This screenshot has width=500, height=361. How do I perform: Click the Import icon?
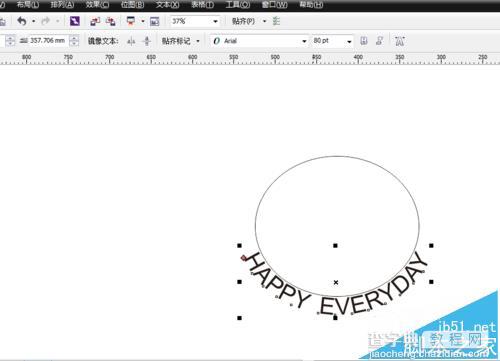pyautogui.click(x=95, y=21)
